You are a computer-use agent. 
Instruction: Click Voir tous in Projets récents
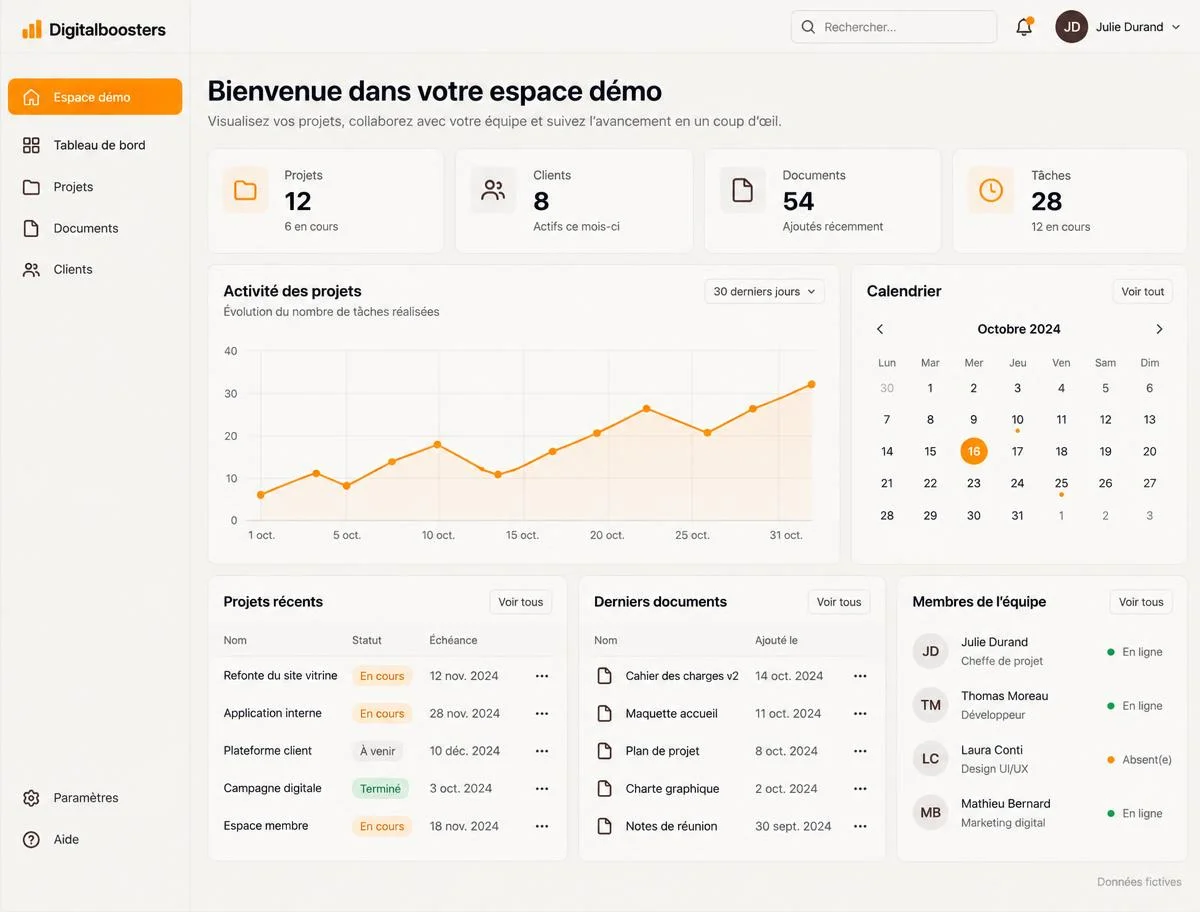521,602
